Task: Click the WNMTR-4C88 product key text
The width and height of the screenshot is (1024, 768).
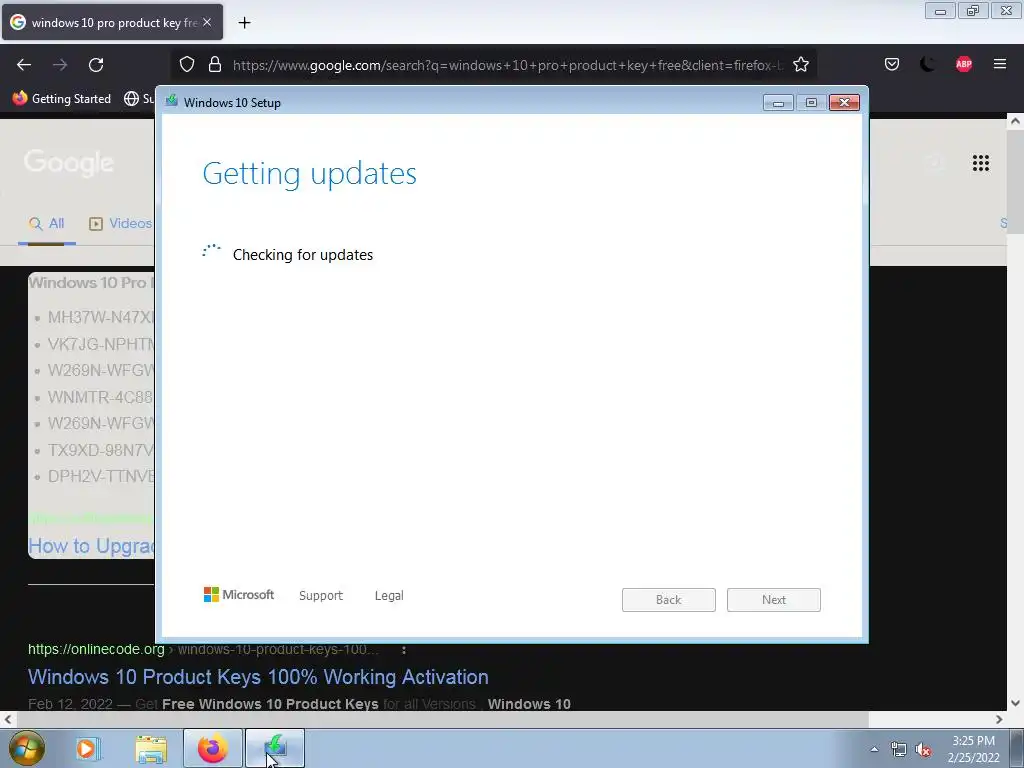Action: (101, 397)
